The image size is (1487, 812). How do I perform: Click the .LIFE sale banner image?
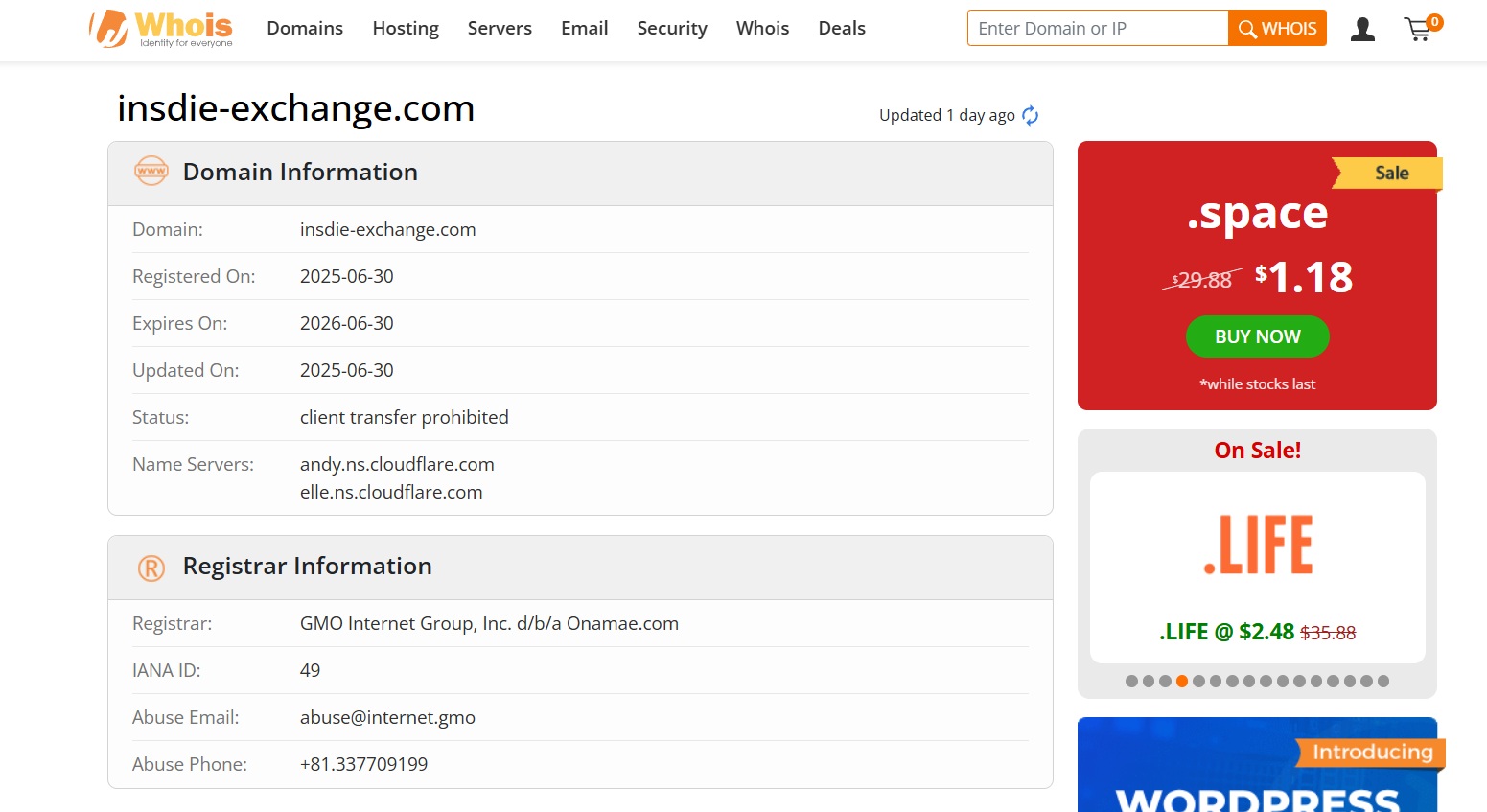tap(1258, 545)
